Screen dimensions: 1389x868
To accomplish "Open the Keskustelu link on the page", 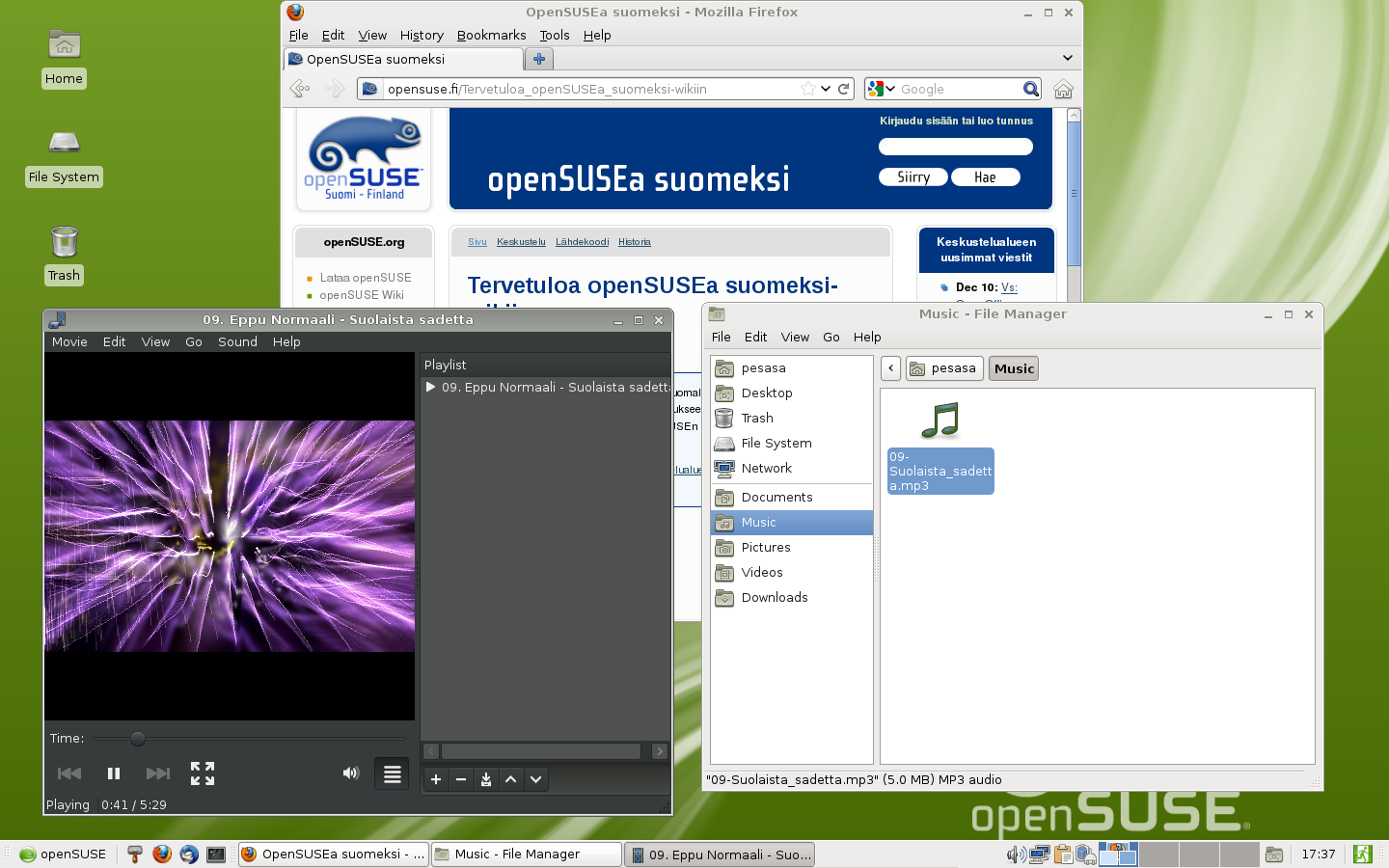I will click(521, 242).
